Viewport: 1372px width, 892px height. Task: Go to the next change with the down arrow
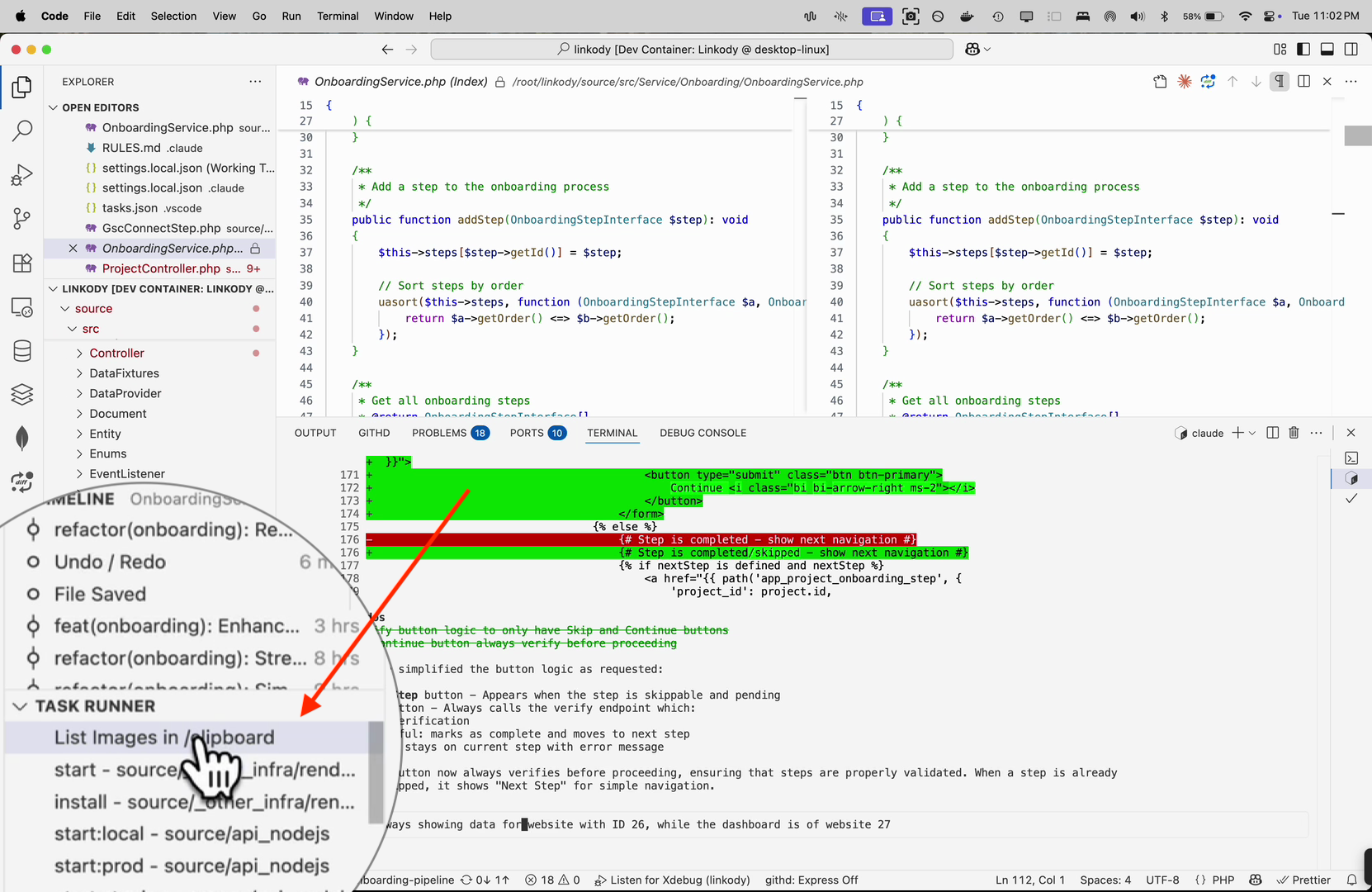pyautogui.click(x=1256, y=82)
